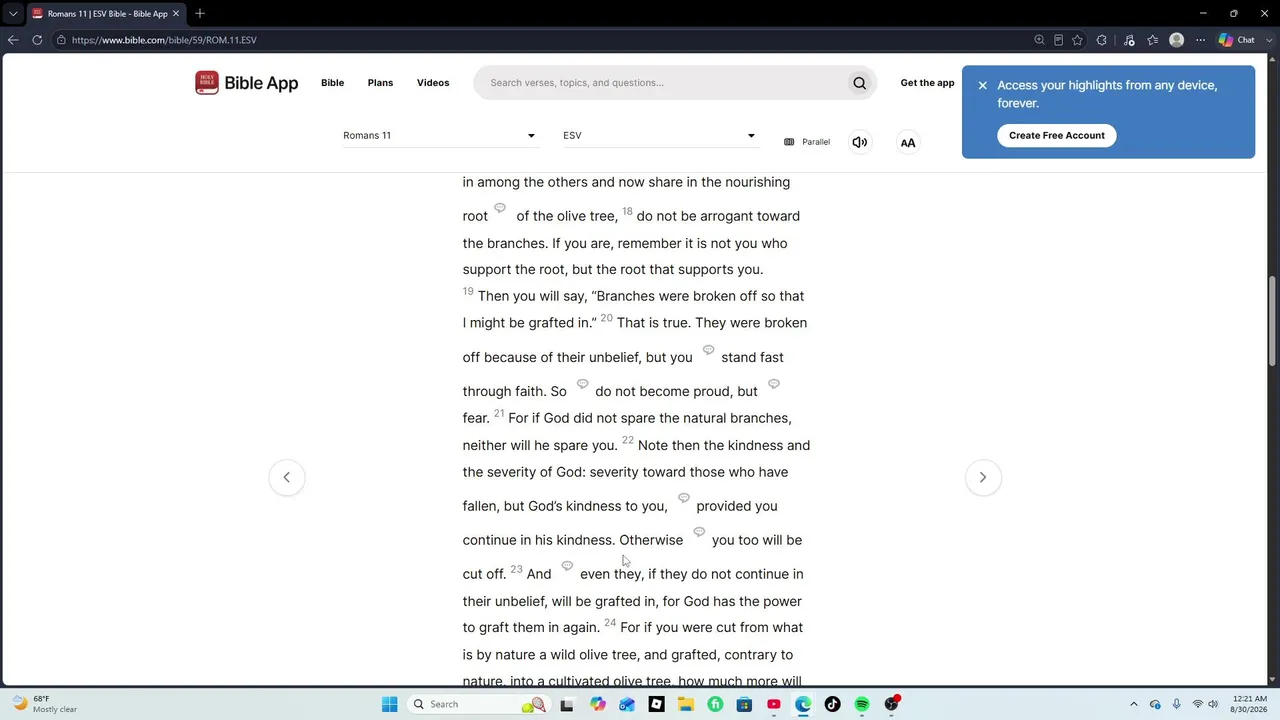
Task: Open the Videos menu item
Action: [x=433, y=83]
